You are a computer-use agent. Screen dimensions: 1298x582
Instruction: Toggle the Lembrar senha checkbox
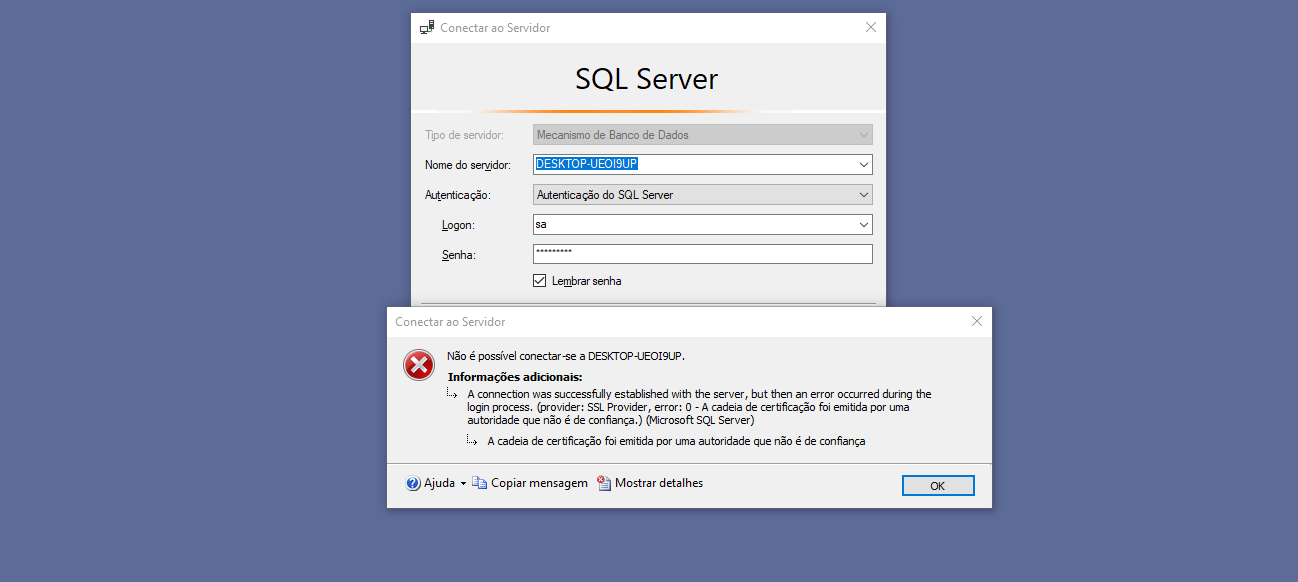click(x=540, y=281)
